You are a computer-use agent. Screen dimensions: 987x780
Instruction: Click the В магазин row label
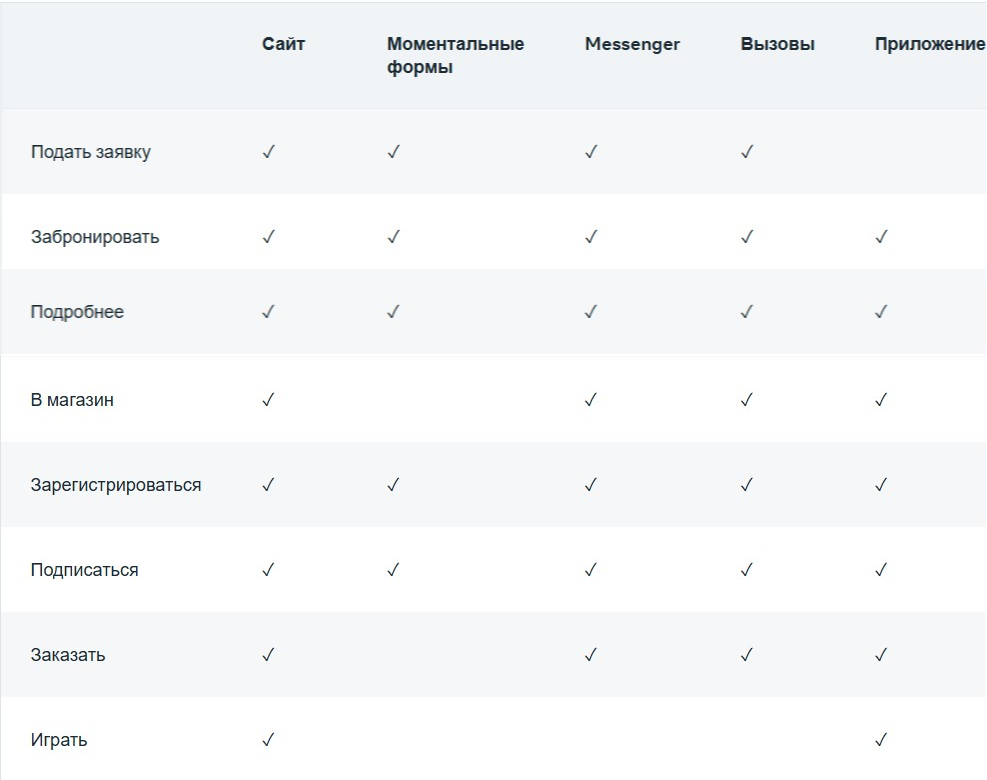(72, 400)
